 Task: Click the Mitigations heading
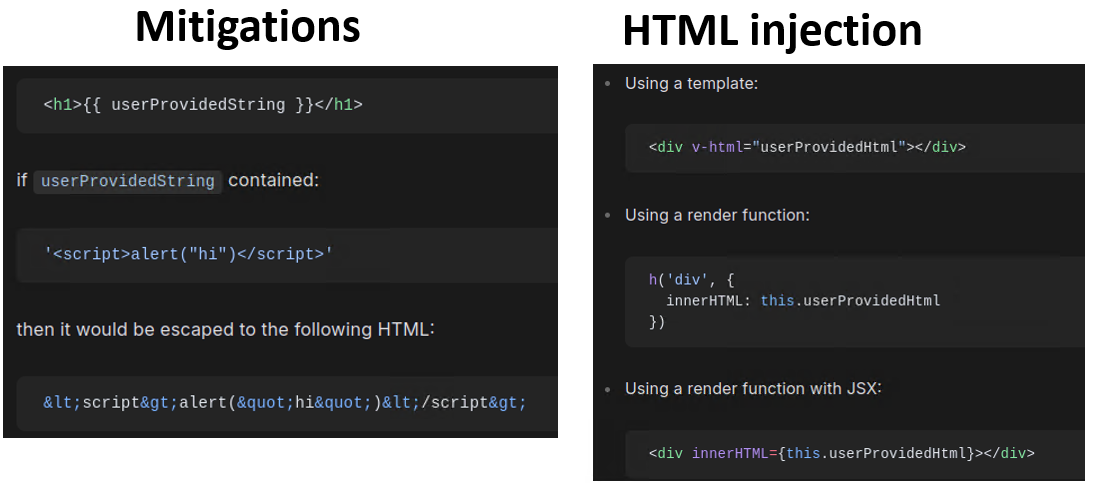[x=247, y=28]
